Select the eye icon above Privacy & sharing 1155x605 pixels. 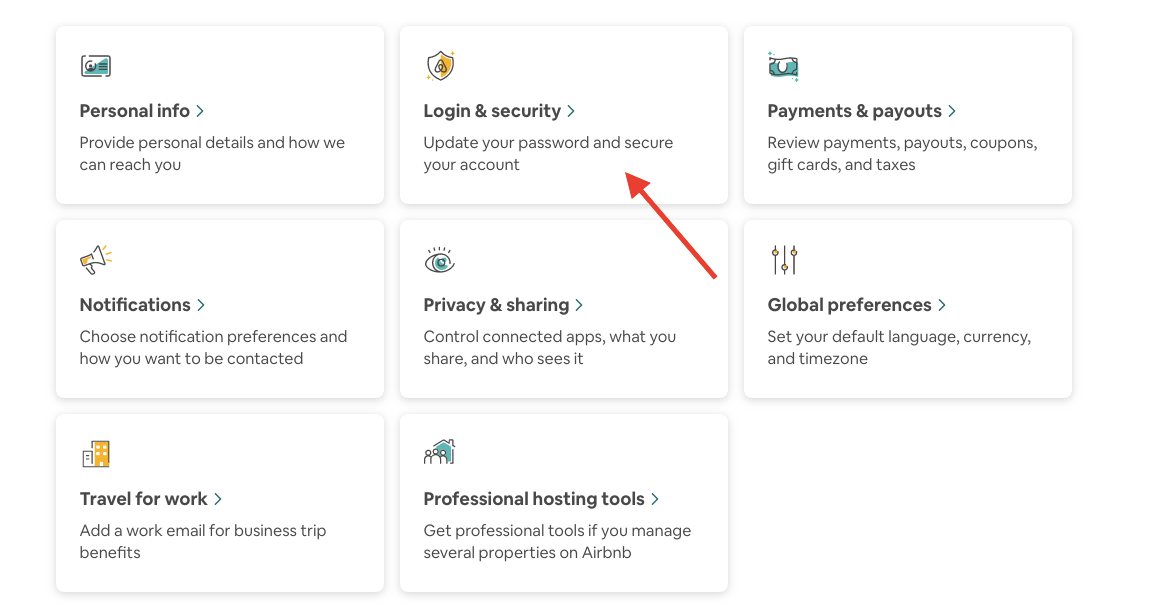pos(438,259)
